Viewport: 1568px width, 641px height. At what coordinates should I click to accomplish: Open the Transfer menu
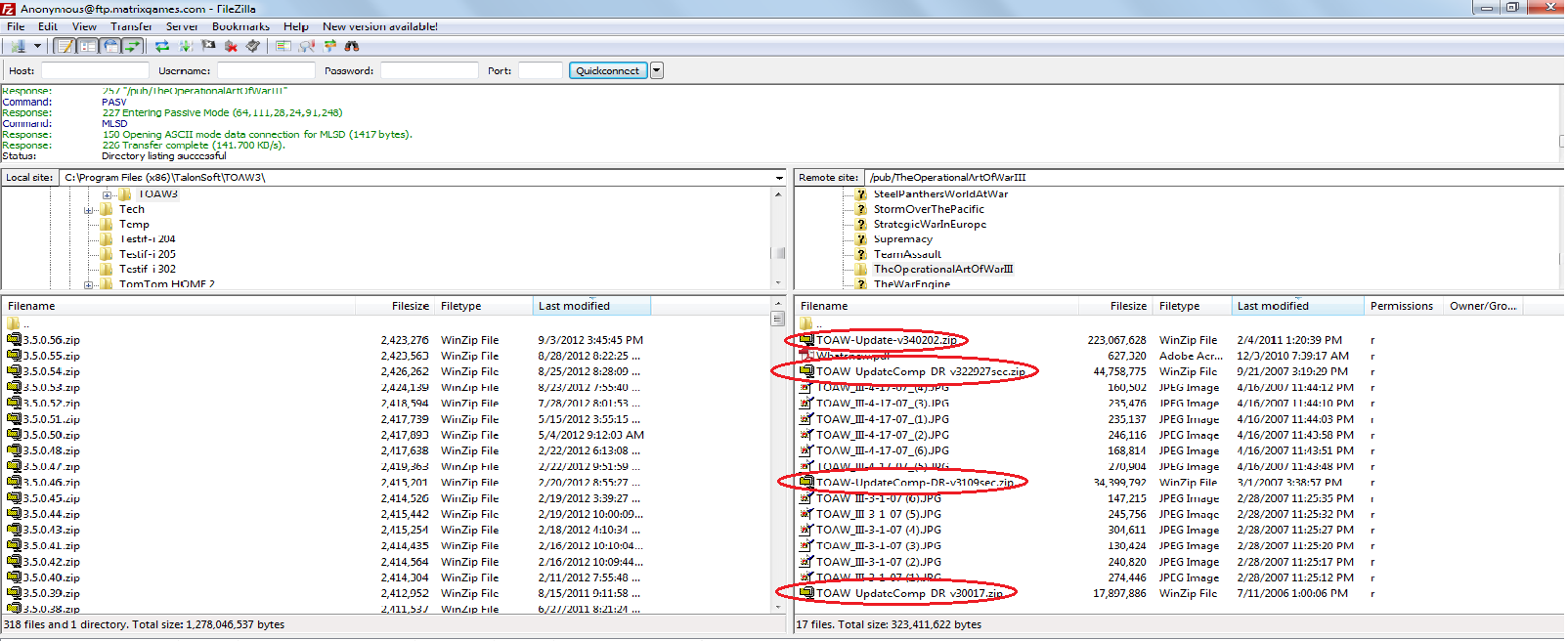click(131, 26)
